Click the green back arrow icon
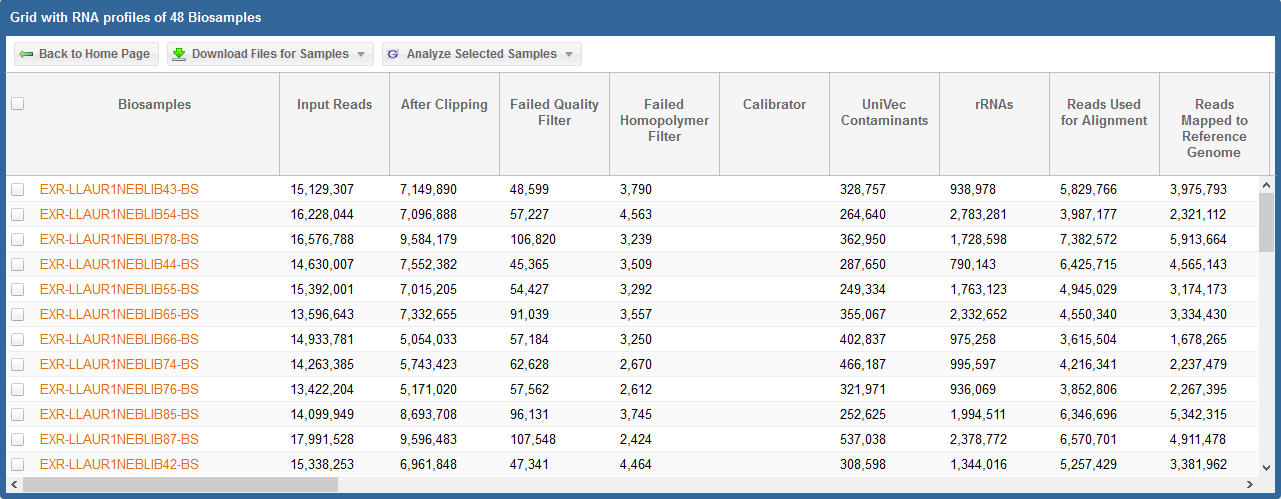Viewport: 1281px width, 499px height. coord(26,54)
